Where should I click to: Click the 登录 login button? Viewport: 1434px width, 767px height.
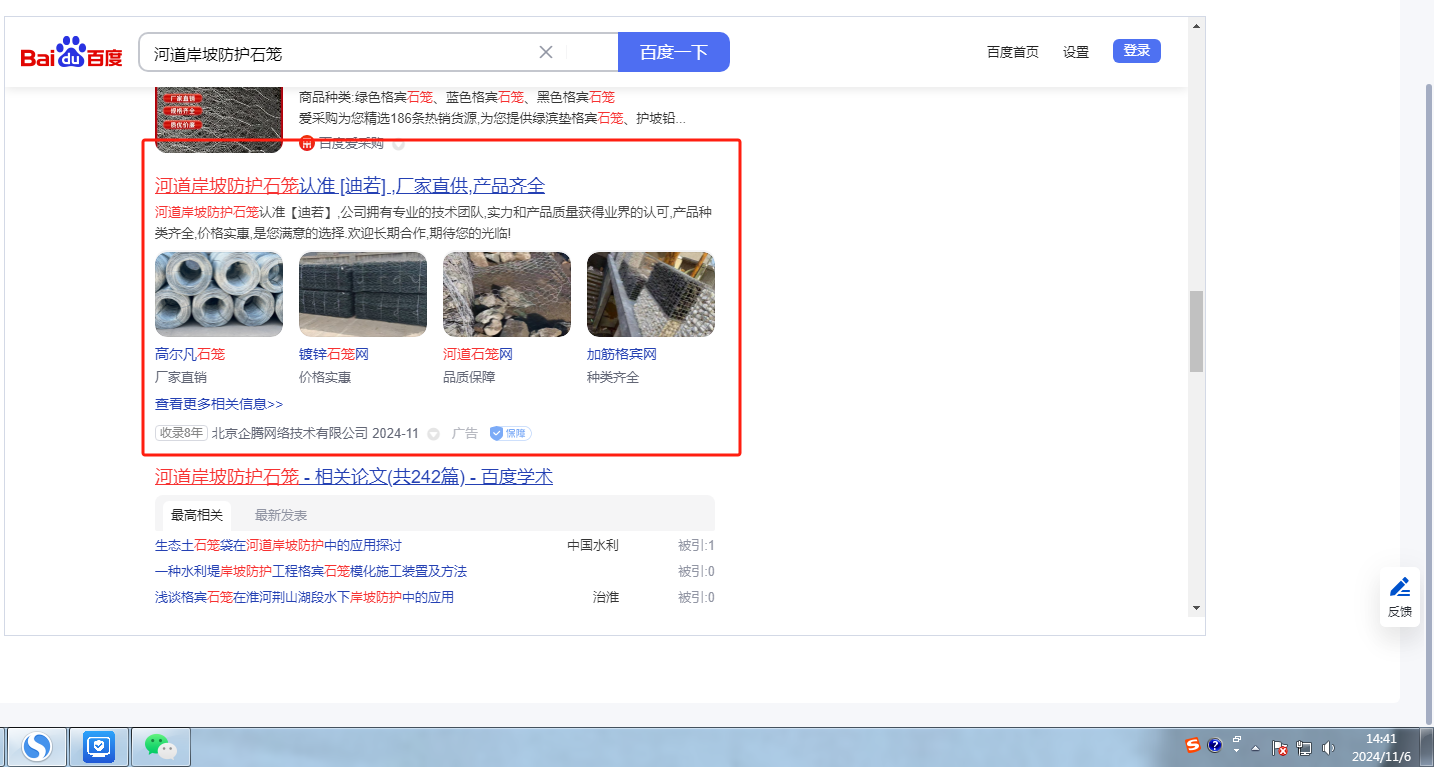[1137, 51]
